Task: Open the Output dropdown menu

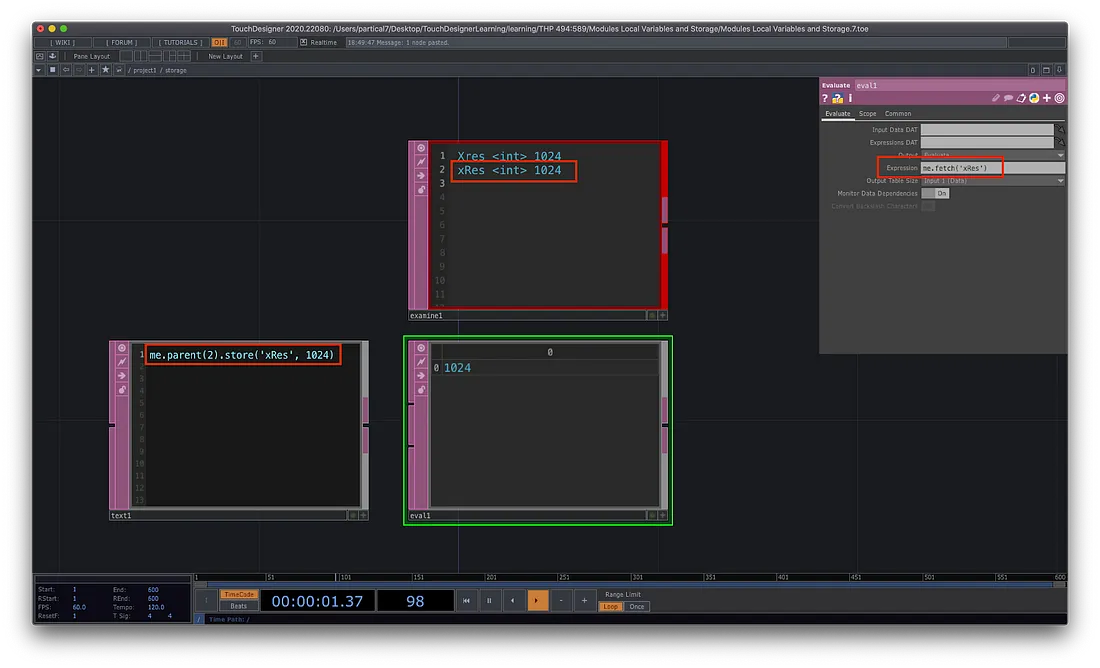Action: click(993, 155)
